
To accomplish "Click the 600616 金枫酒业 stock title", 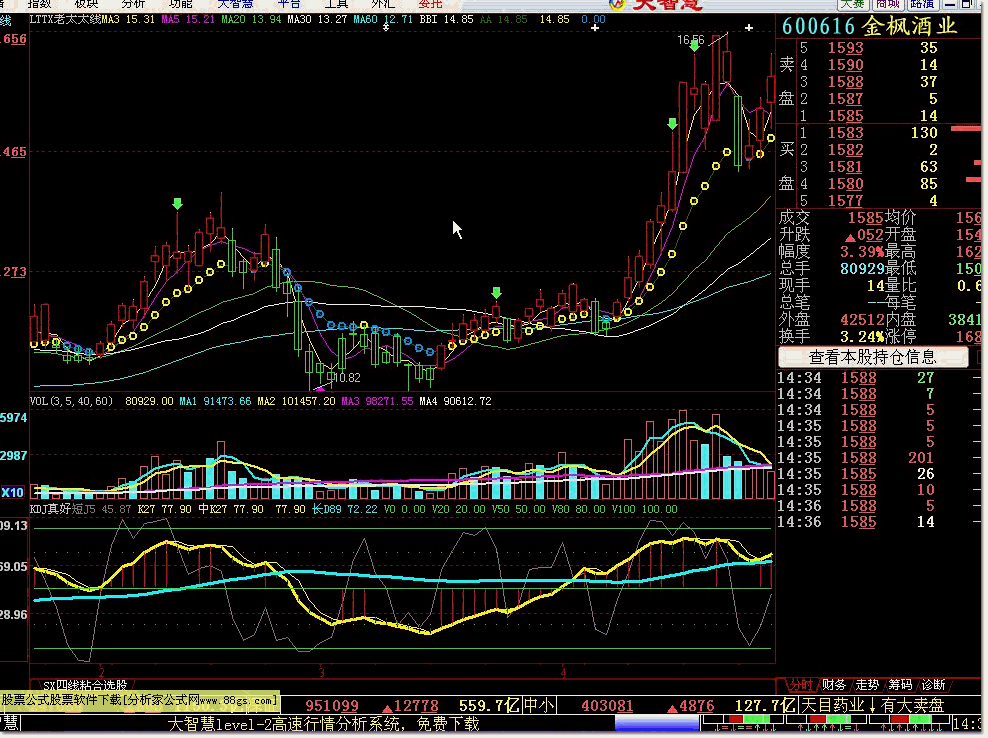I will (x=870, y=26).
